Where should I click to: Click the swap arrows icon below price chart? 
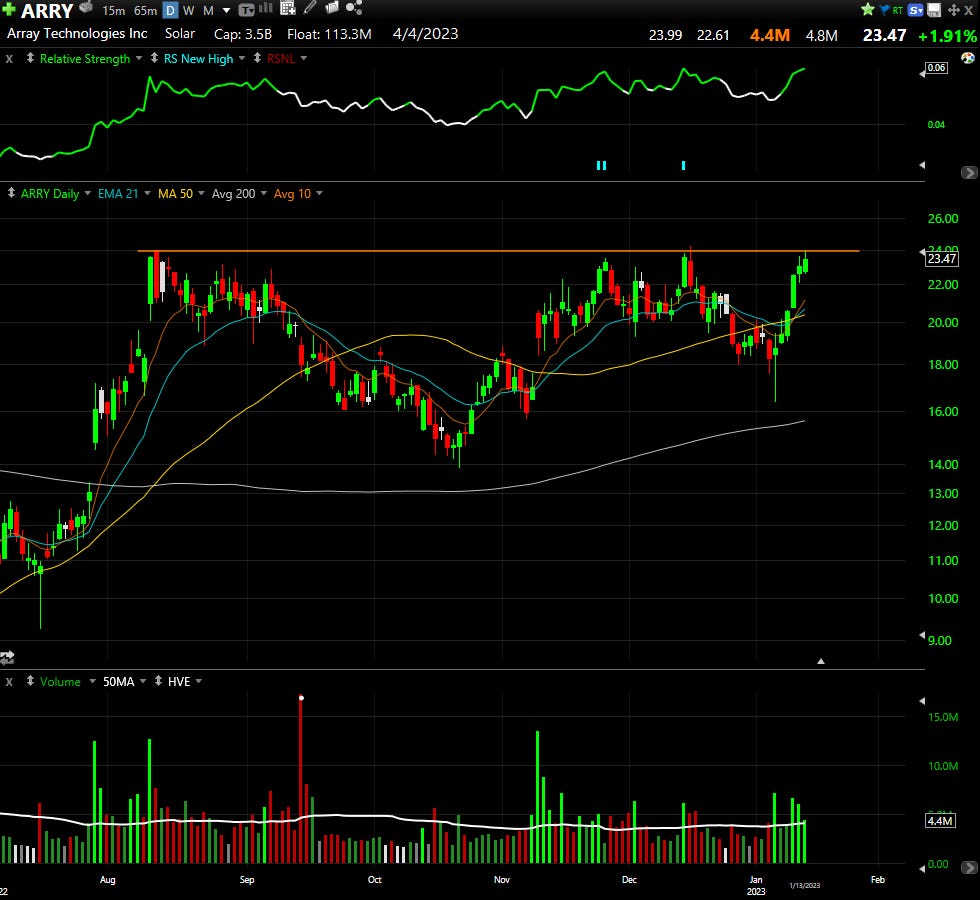click(x=7, y=657)
